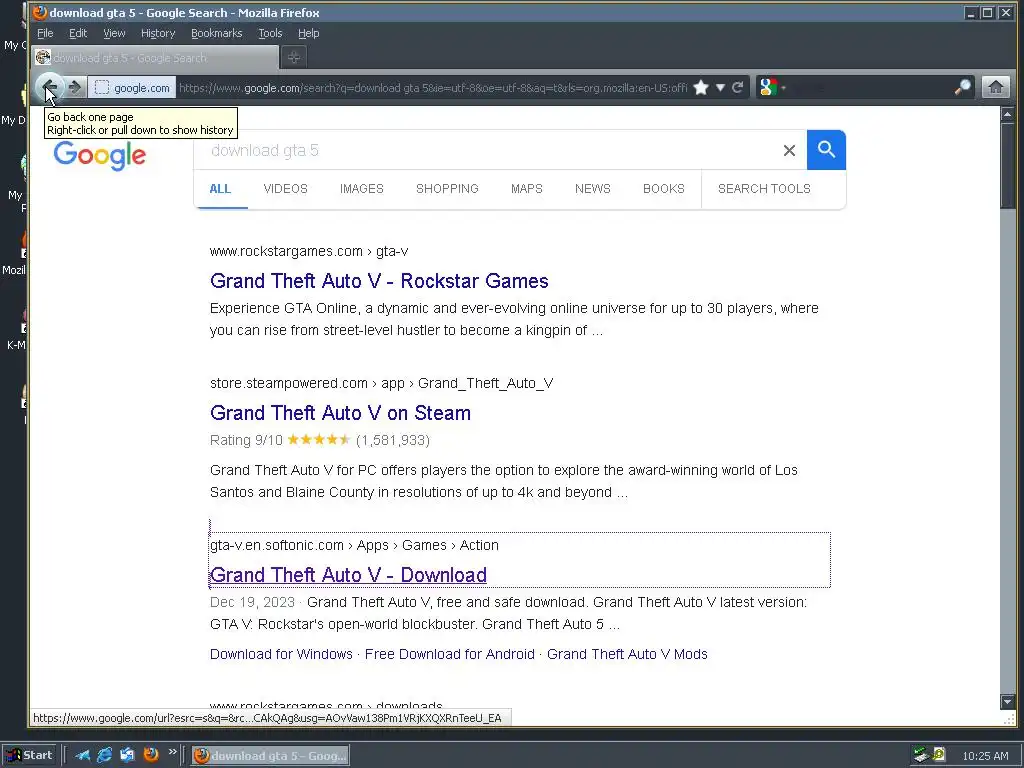This screenshot has width=1024, height=768.
Task: Open 'Grand Theft Auto V - Download' softonic result
Action: pyautogui.click(x=348, y=575)
